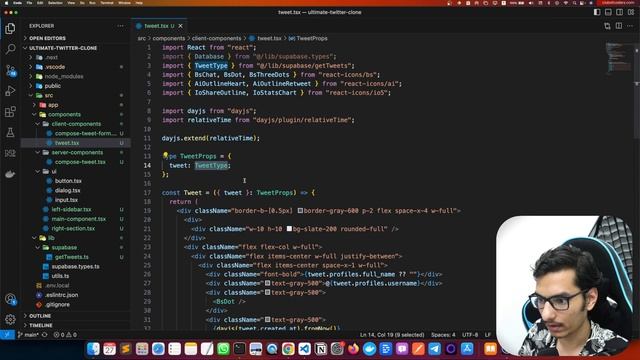
Task: Open .eslintrc.json file
Action: tap(76, 295)
